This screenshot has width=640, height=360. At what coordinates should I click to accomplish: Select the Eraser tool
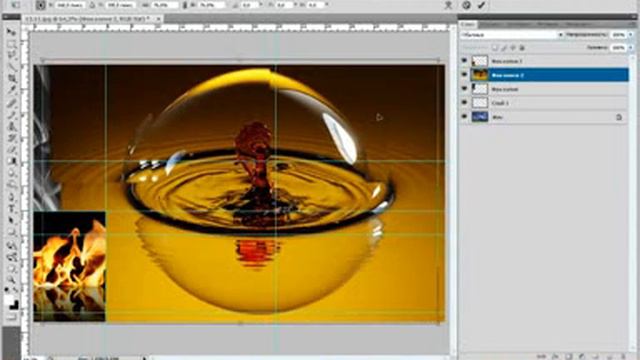click(11, 150)
